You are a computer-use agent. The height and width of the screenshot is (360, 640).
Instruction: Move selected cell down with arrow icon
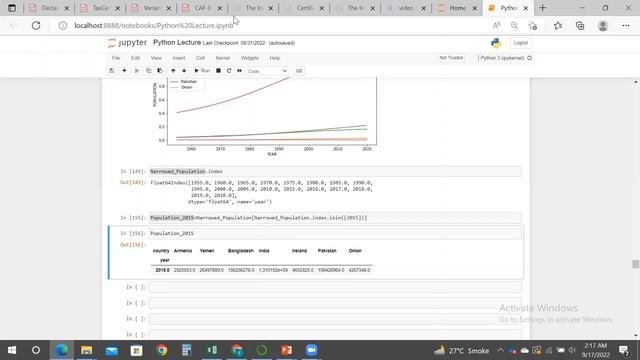(x=184, y=71)
